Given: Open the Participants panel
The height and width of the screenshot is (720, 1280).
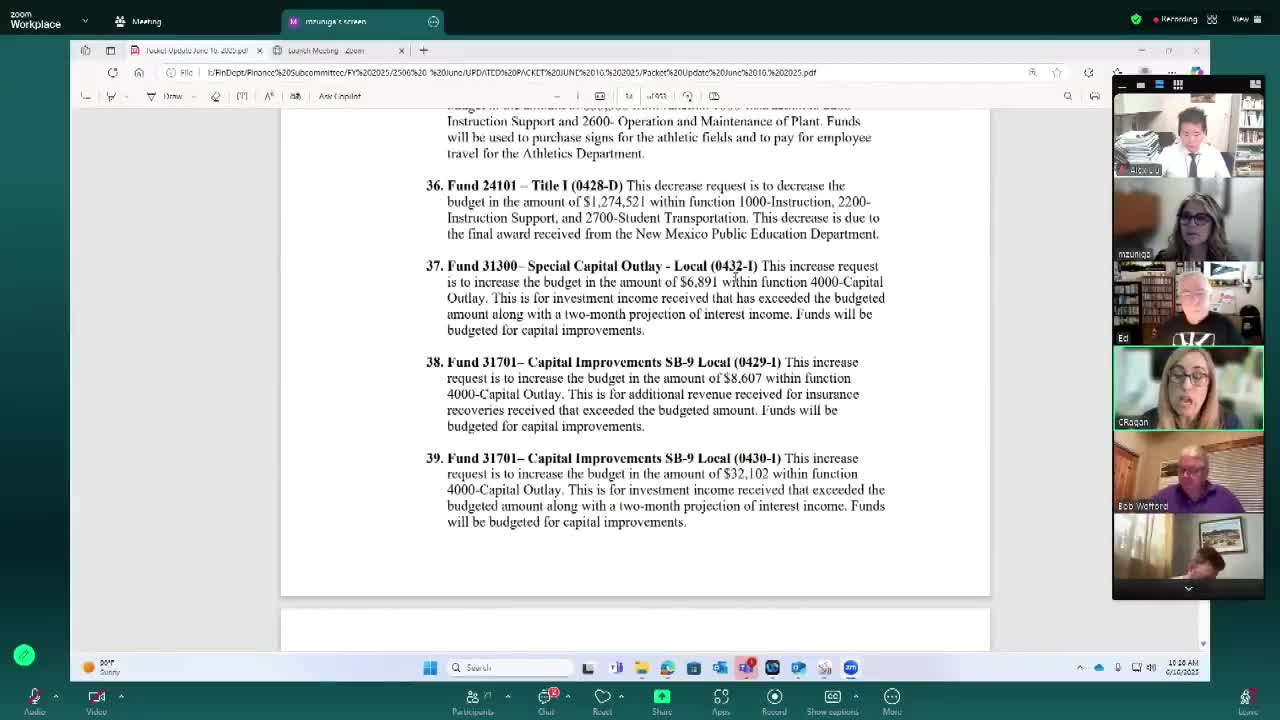Looking at the screenshot, I should point(472,700).
